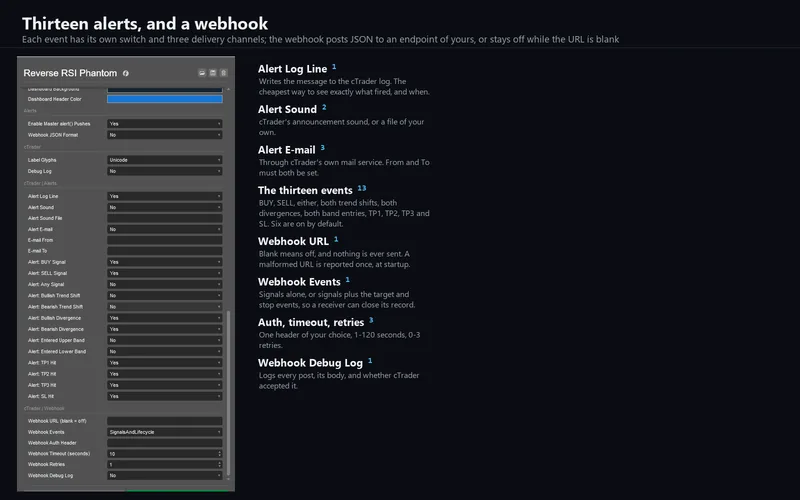Click the scroll-up arrow of settings panel
The width and height of the screenshot is (800, 500).
(x=229, y=89)
